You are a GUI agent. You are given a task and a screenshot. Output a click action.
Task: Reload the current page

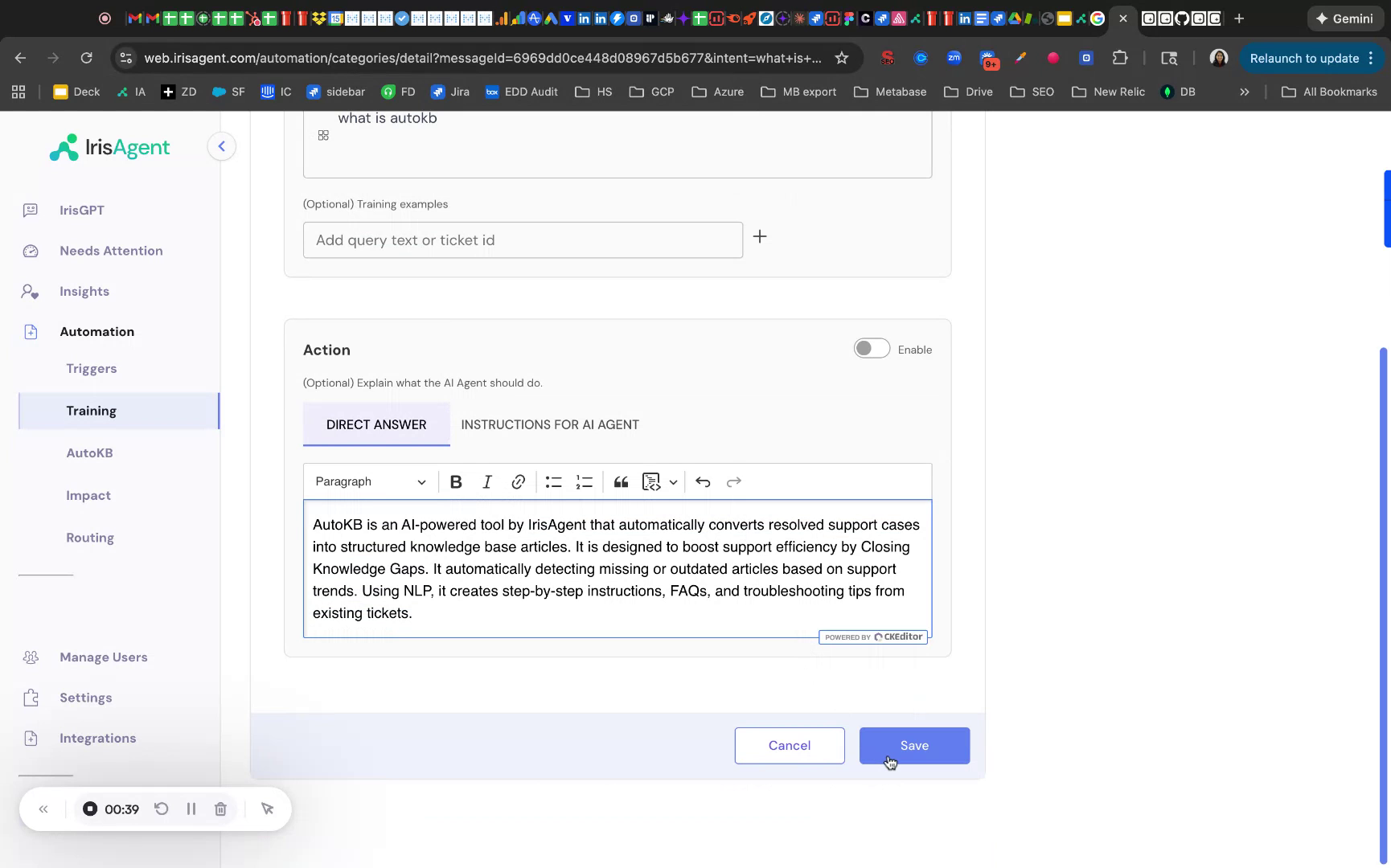point(86,58)
